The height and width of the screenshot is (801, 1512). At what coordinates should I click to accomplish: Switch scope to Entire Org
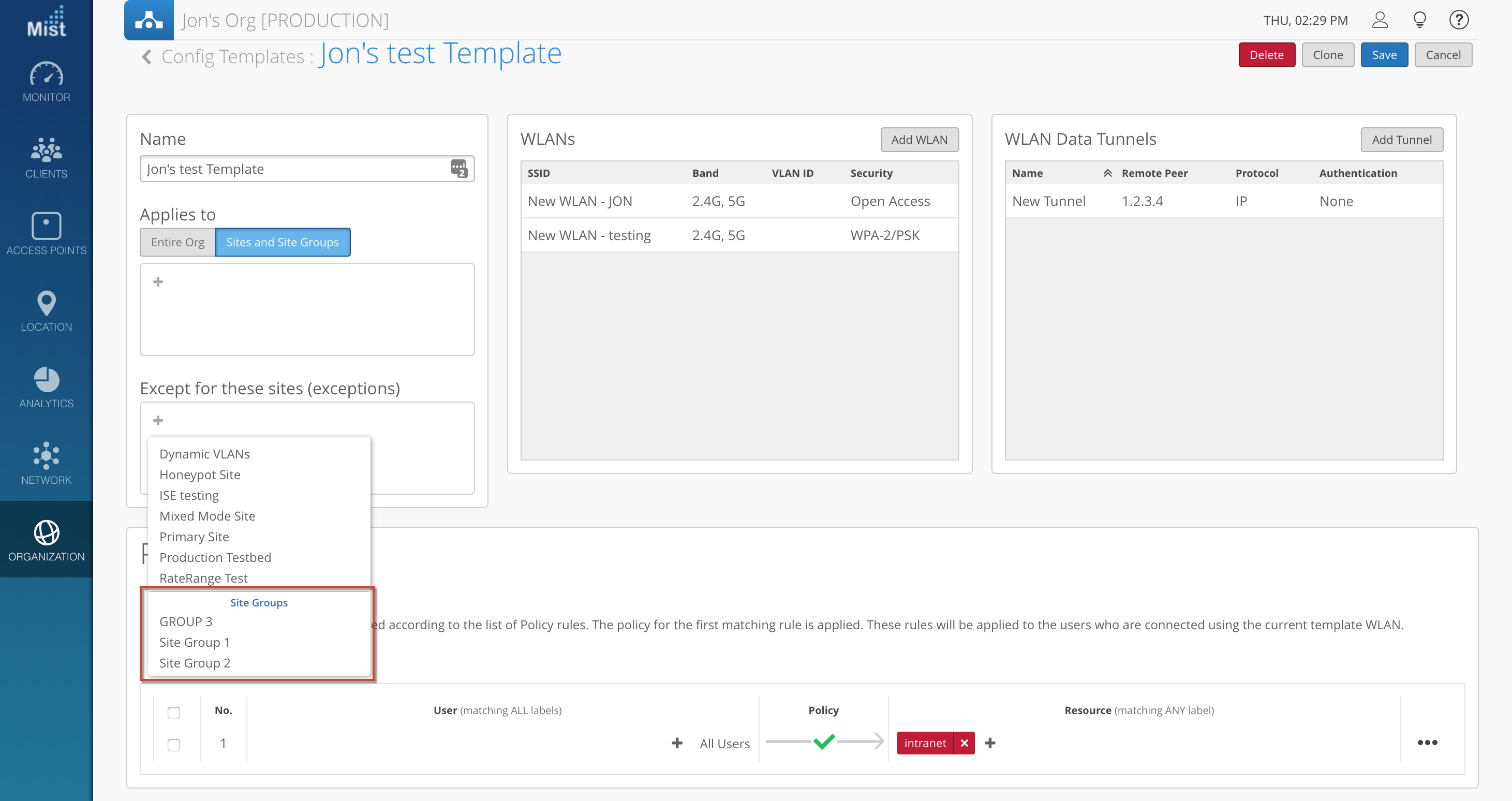[x=177, y=242]
